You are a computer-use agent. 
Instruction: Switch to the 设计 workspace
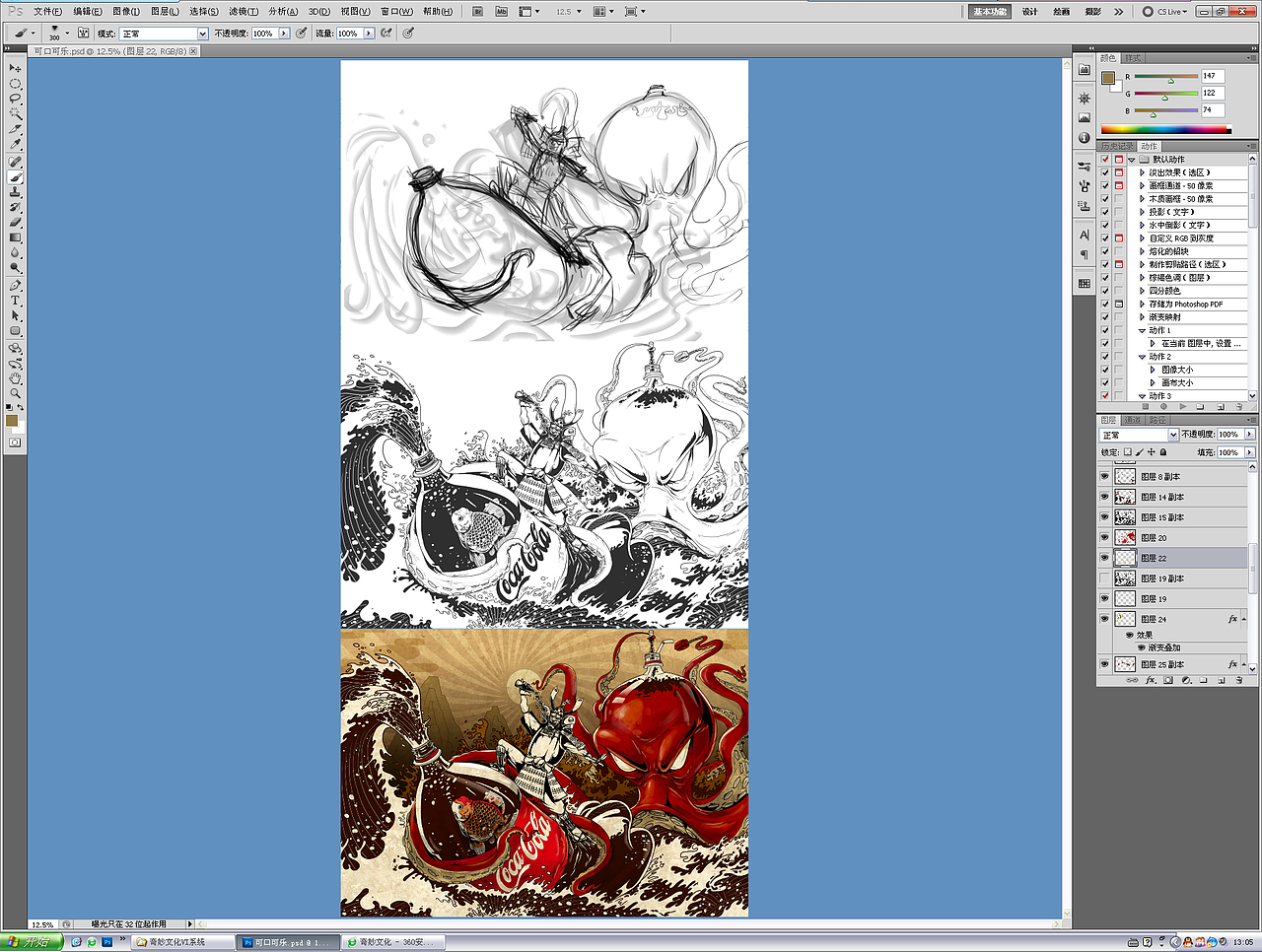pos(1030,12)
